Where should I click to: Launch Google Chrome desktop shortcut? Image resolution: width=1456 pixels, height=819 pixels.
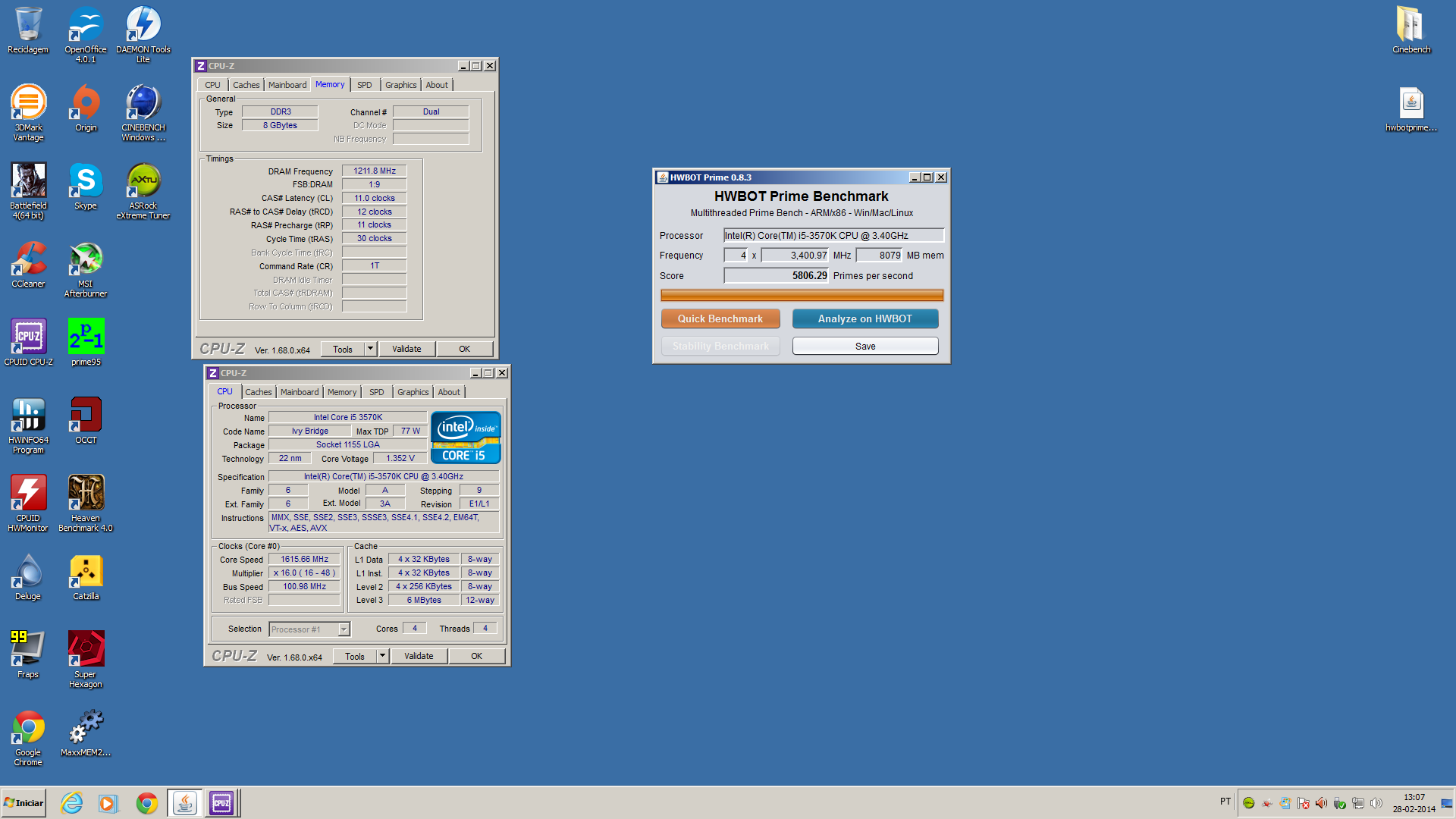pyautogui.click(x=28, y=738)
